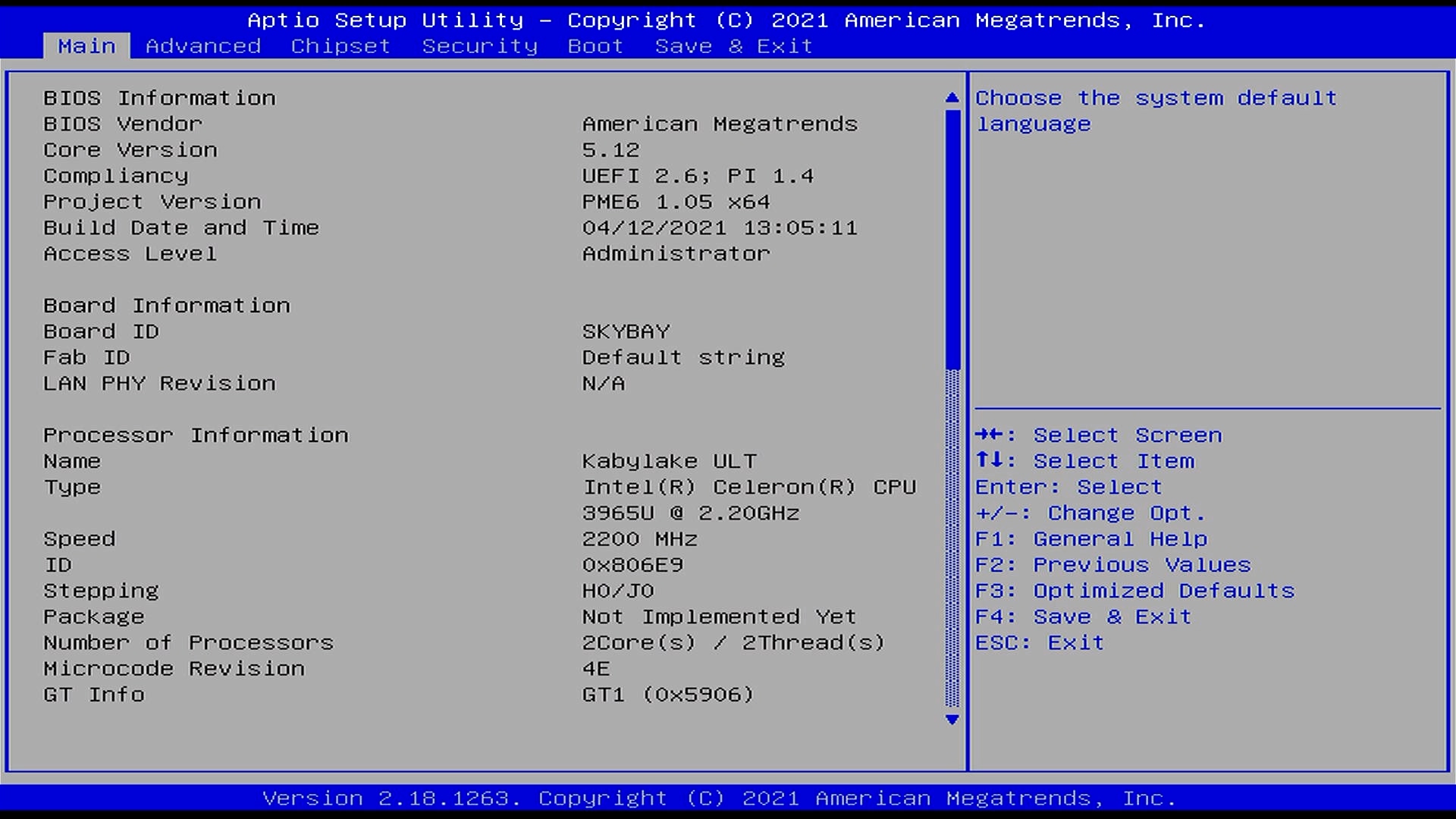The height and width of the screenshot is (819, 1456).
Task: Click the Select Screen key hint
Action: click(1099, 435)
